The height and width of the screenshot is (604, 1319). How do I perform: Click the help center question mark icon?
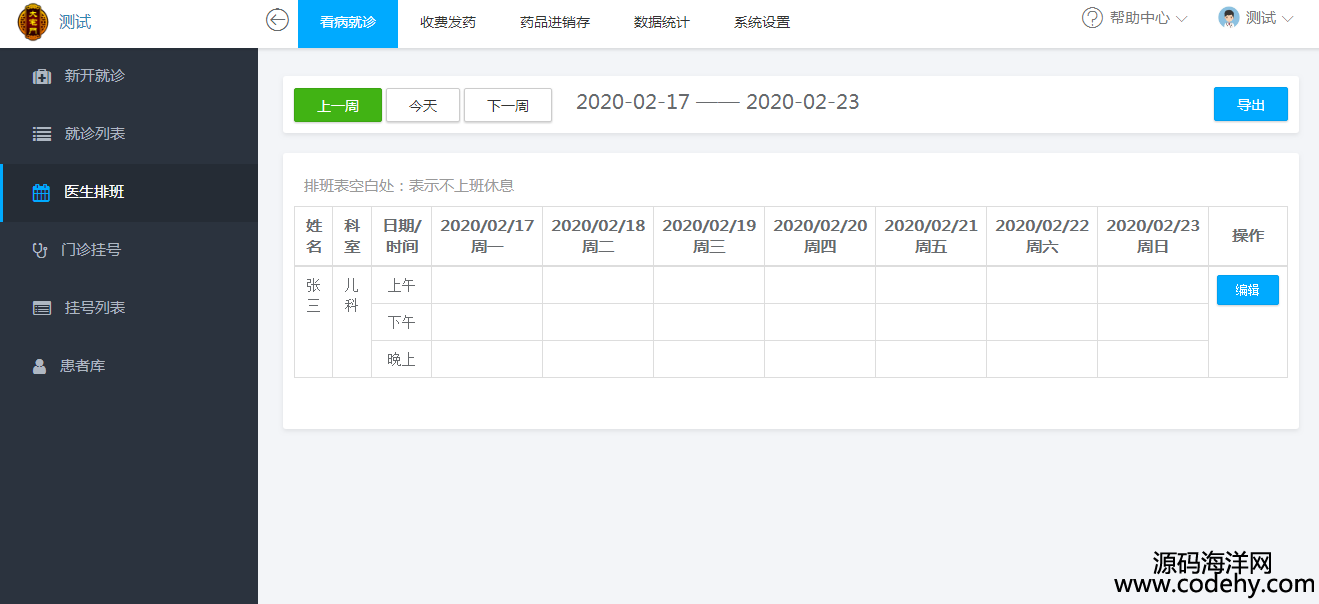[1092, 18]
